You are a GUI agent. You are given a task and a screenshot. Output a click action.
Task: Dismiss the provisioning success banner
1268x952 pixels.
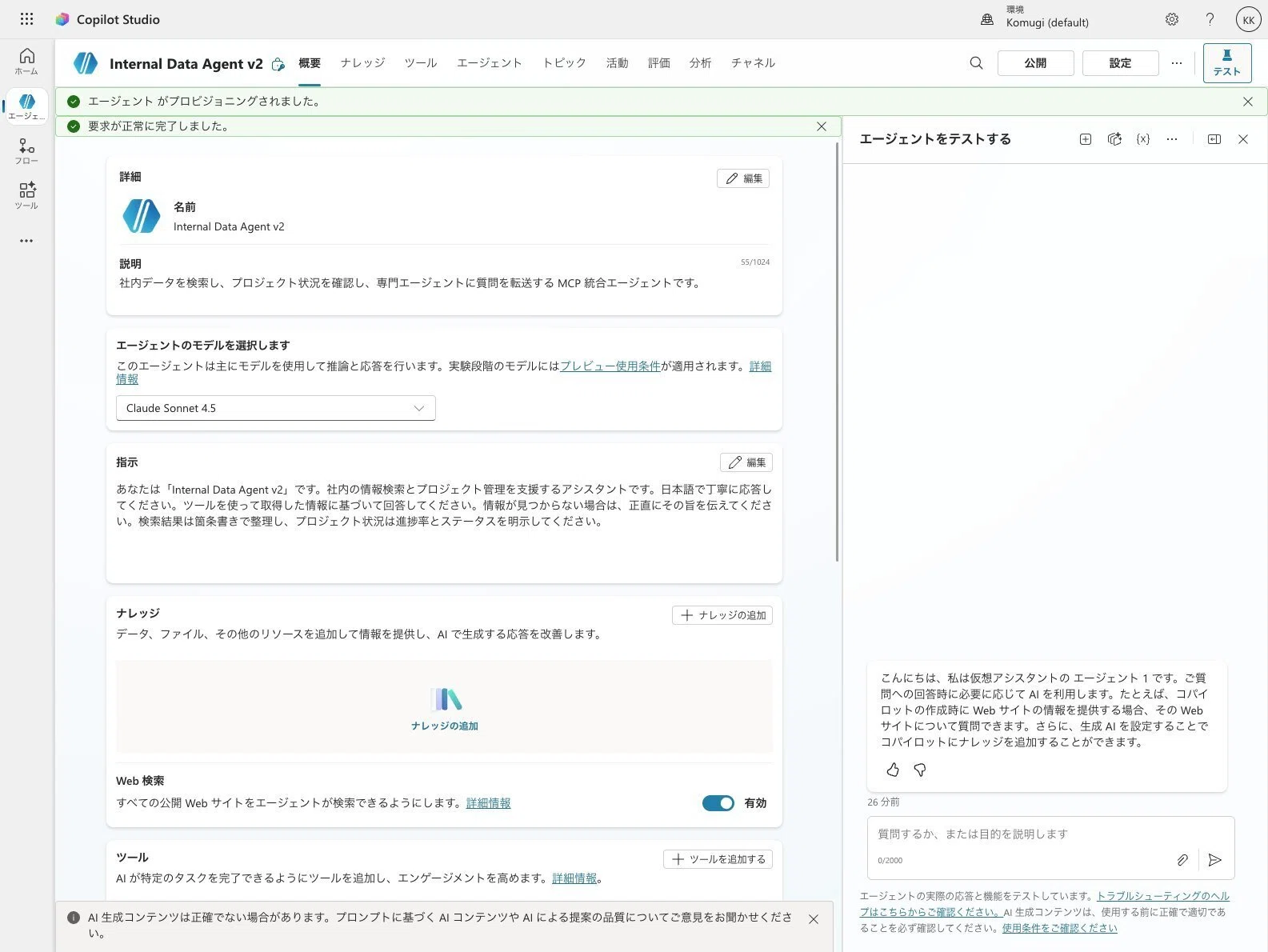pos(1248,102)
